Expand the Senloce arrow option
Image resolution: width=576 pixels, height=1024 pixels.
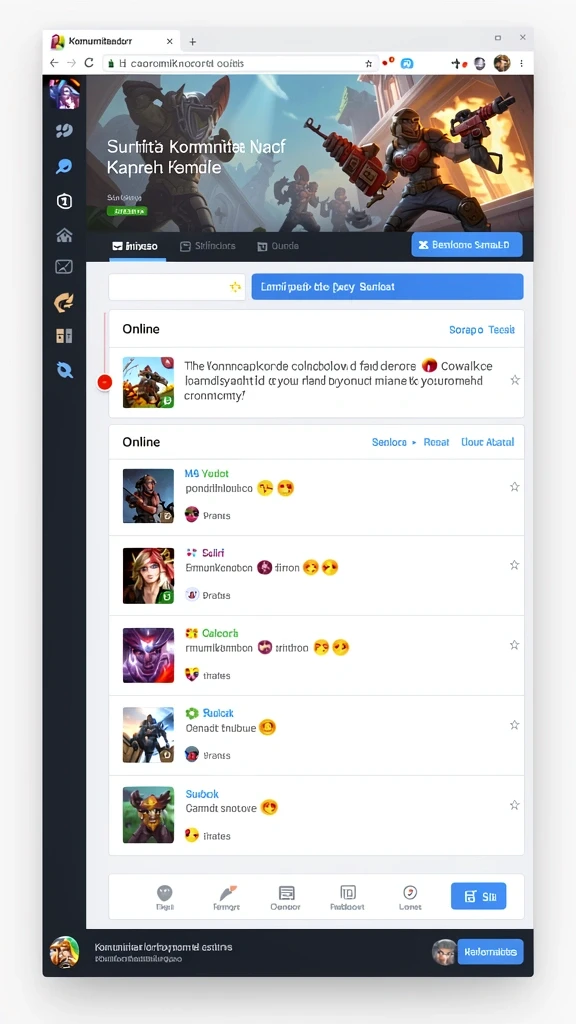point(394,442)
